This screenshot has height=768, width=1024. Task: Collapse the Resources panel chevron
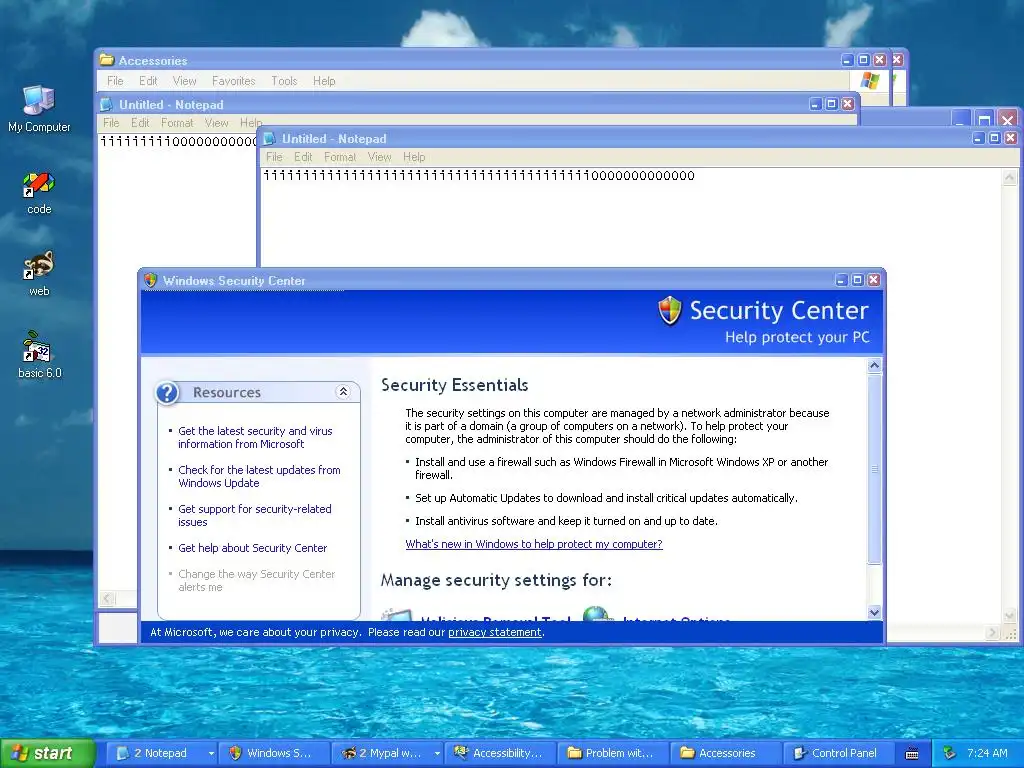click(343, 392)
